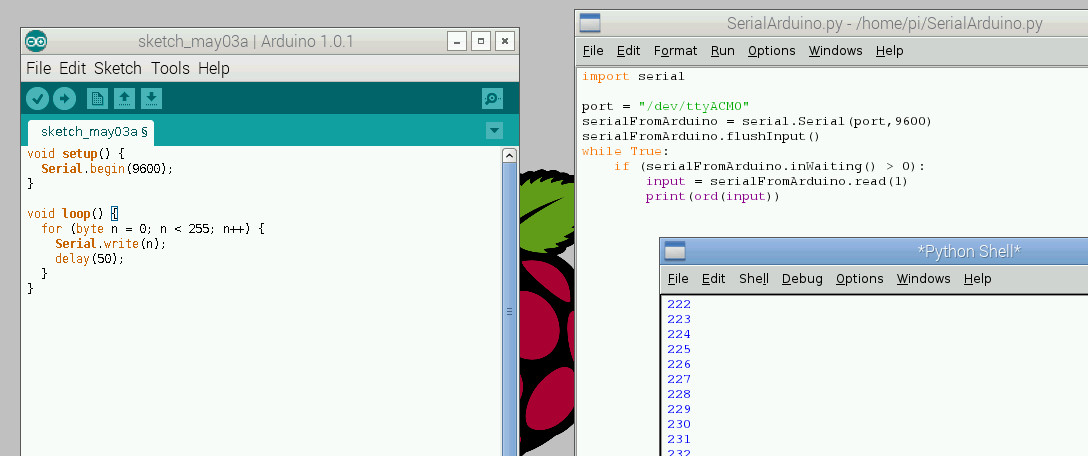
Task: Open Debug menu in Python Shell
Action: (x=802, y=278)
